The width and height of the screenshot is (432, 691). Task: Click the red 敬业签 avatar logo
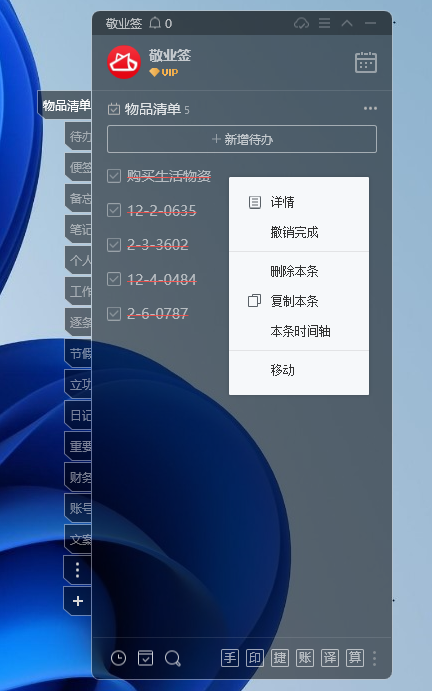click(124, 62)
